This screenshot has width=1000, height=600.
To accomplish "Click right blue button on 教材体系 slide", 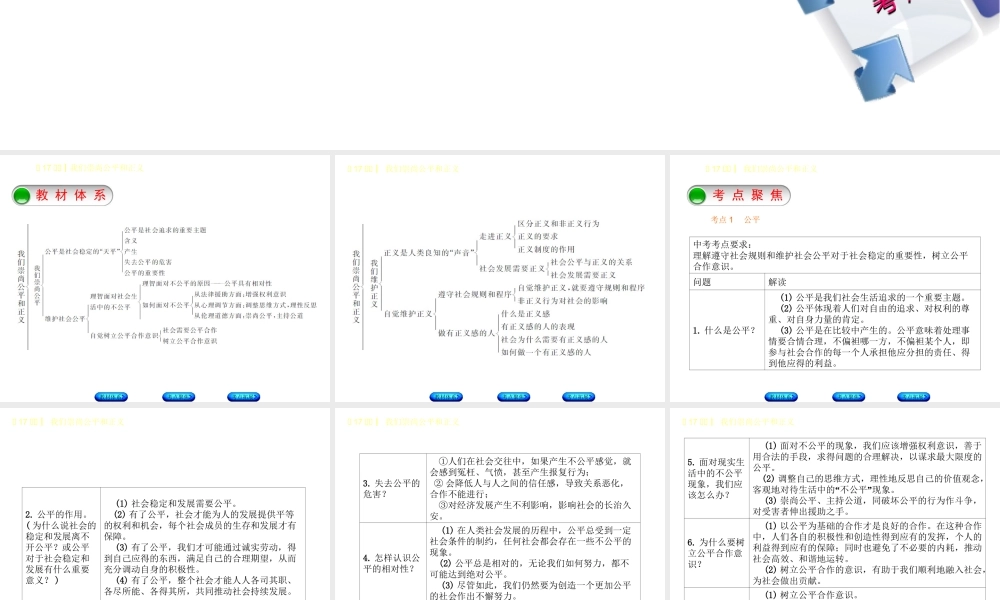I will click(x=244, y=397).
